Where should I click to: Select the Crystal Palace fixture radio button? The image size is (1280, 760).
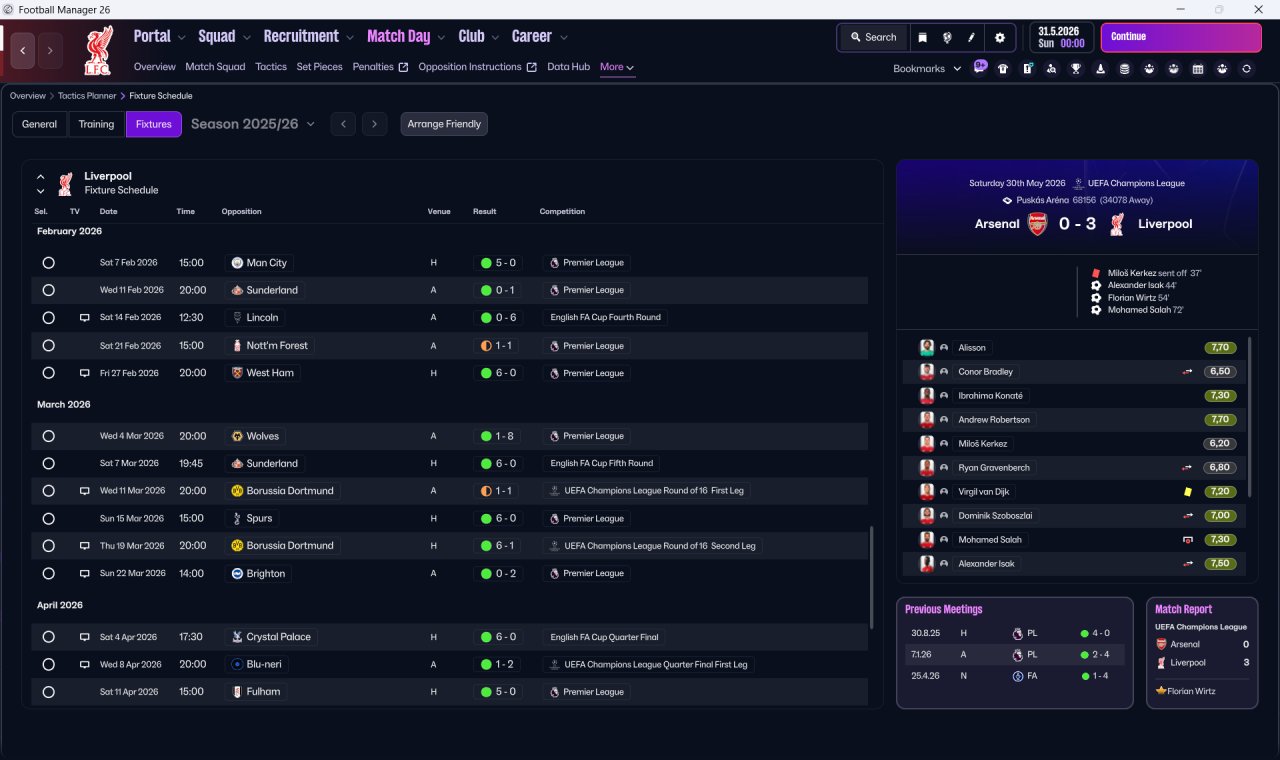pos(48,637)
